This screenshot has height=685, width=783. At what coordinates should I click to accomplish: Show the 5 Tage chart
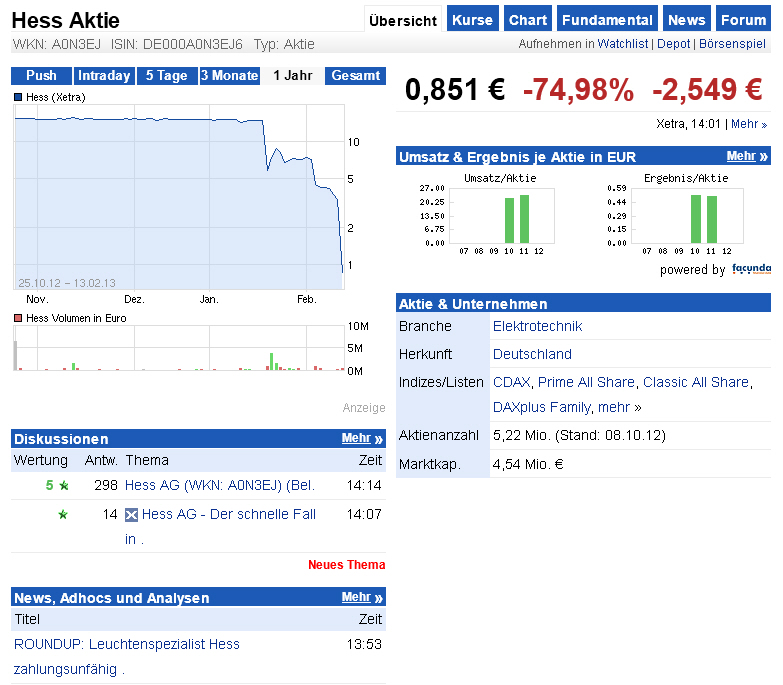[x=167, y=75]
